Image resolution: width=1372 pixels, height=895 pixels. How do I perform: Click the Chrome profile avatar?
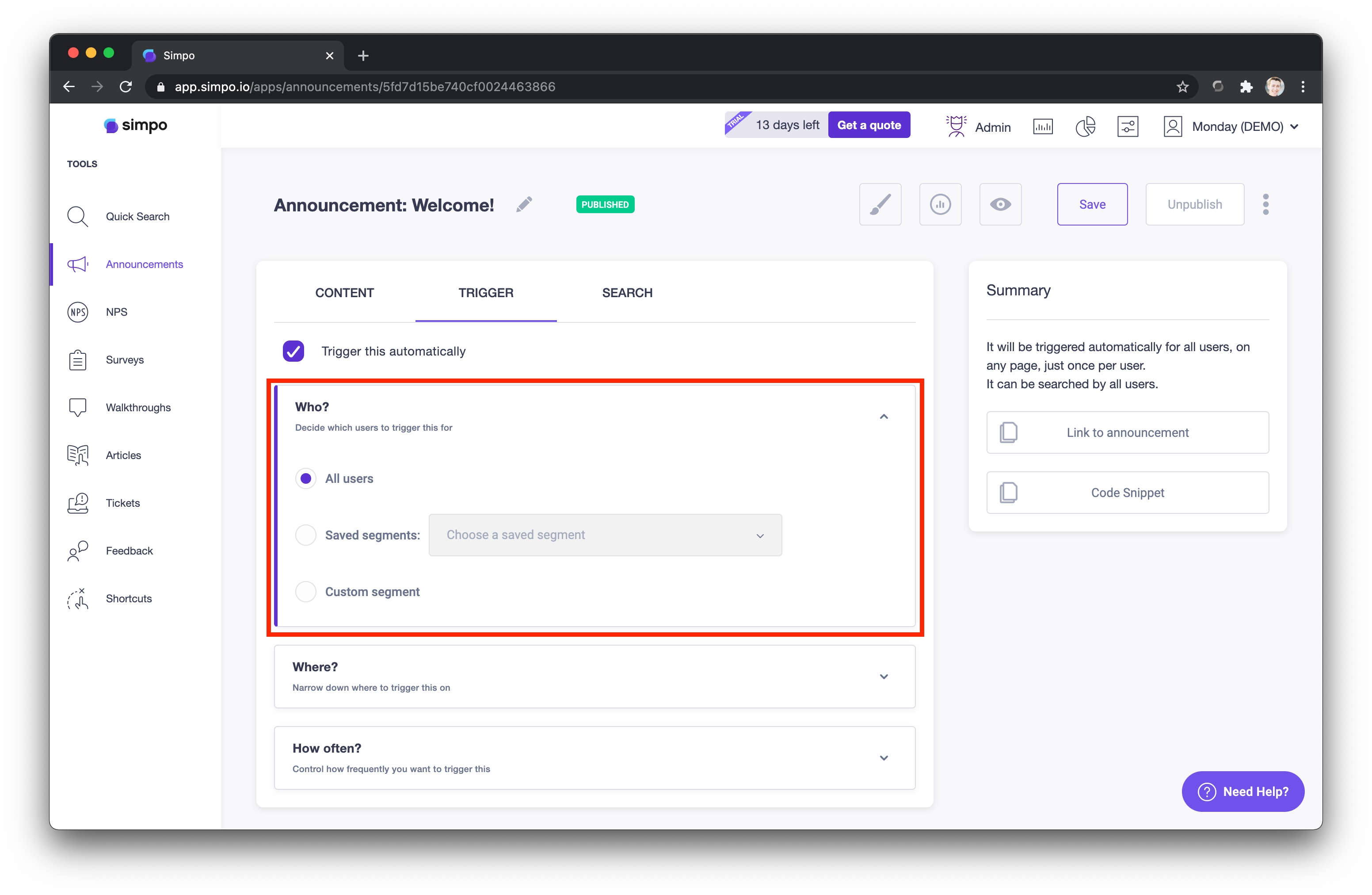[x=1275, y=87]
